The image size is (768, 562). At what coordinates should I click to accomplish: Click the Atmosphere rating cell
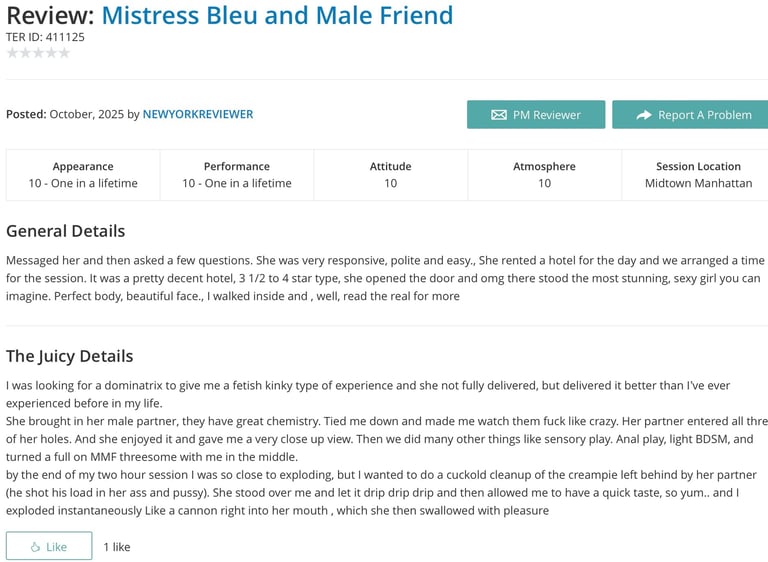544,175
